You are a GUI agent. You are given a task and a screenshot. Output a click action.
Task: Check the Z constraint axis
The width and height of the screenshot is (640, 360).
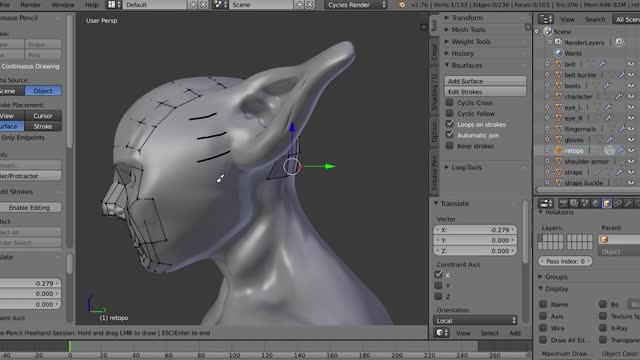tap(438, 296)
